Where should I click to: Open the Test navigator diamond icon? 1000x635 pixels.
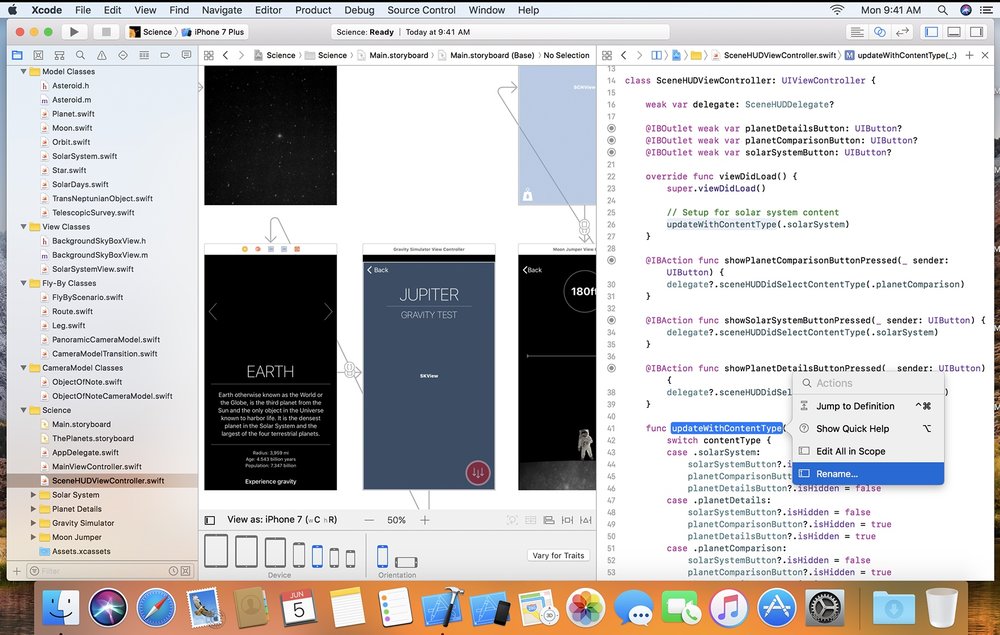(123, 55)
